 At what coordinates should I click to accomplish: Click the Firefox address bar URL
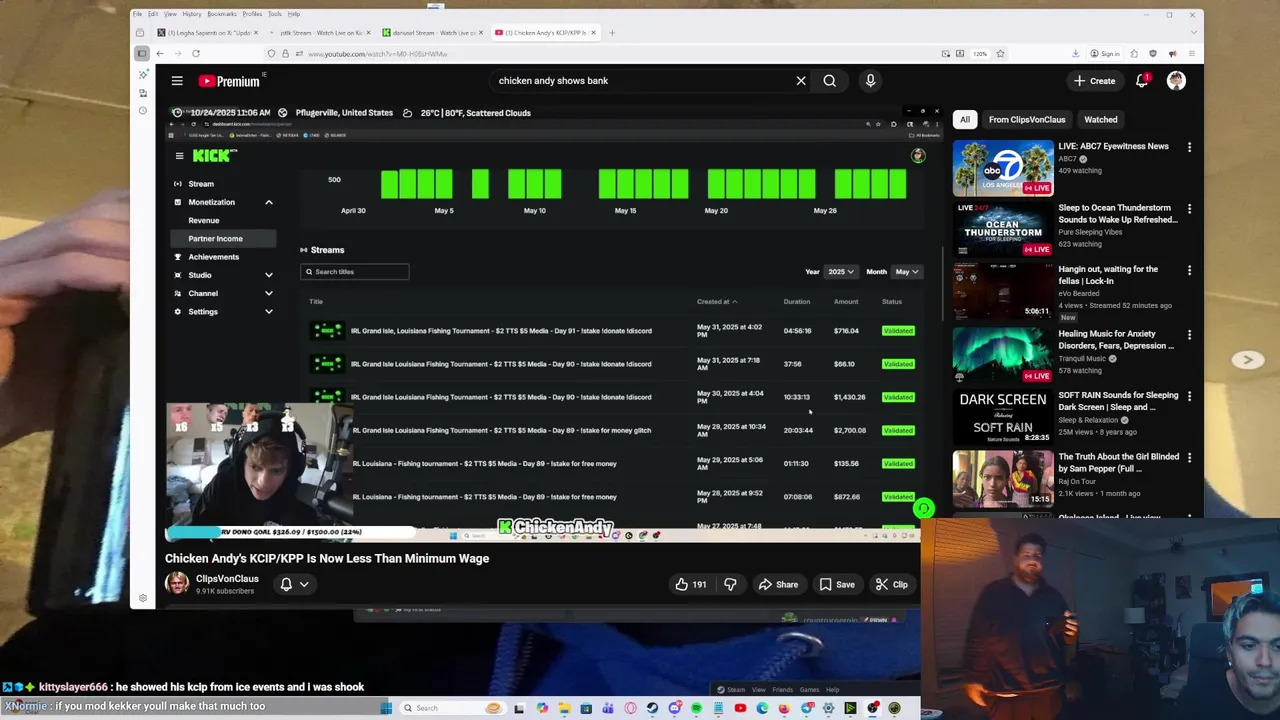(x=378, y=54)
